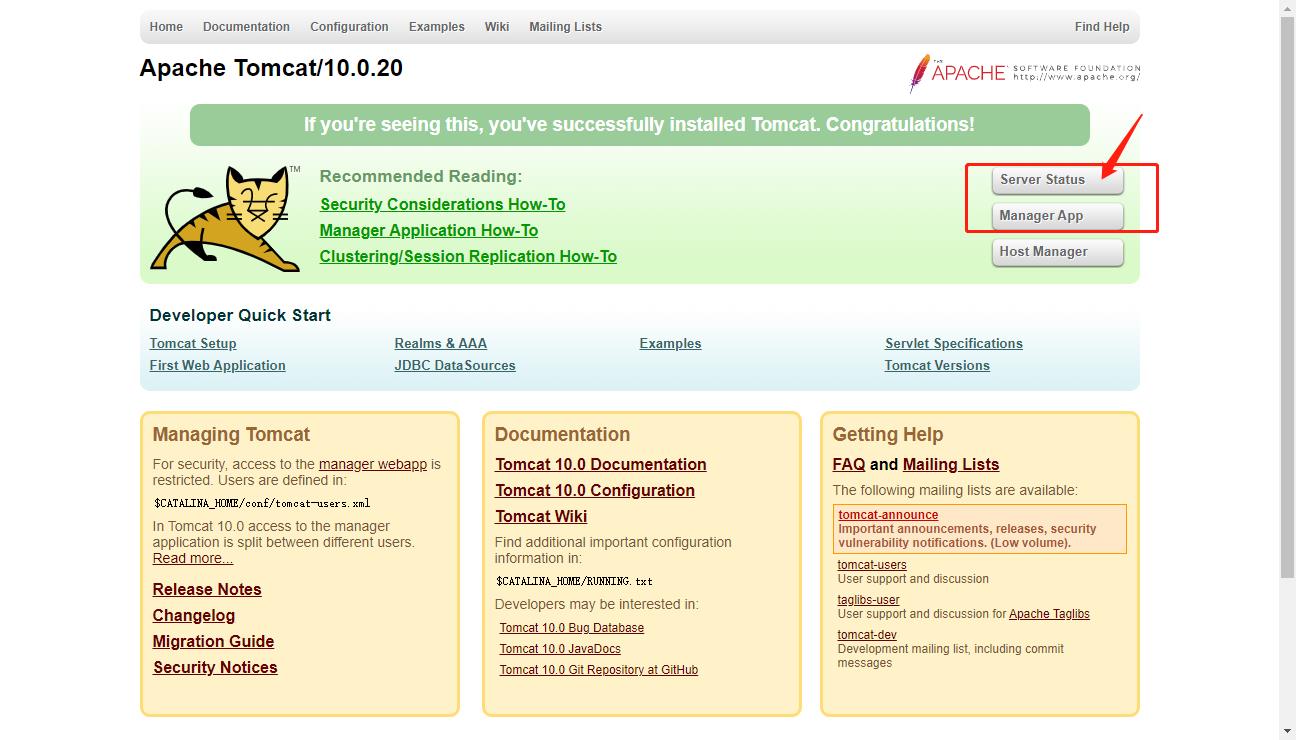The width and height of the screenshot is (1296, 740).
Task: Open the Documentation nav item
Action: click(x=246, y=27)
